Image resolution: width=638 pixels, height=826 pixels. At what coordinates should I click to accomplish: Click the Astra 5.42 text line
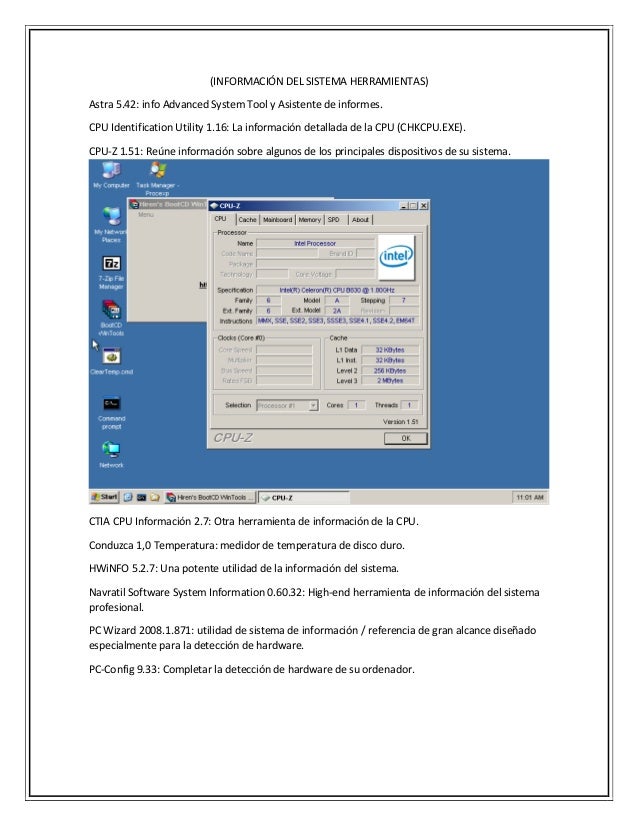click(235, 104)
